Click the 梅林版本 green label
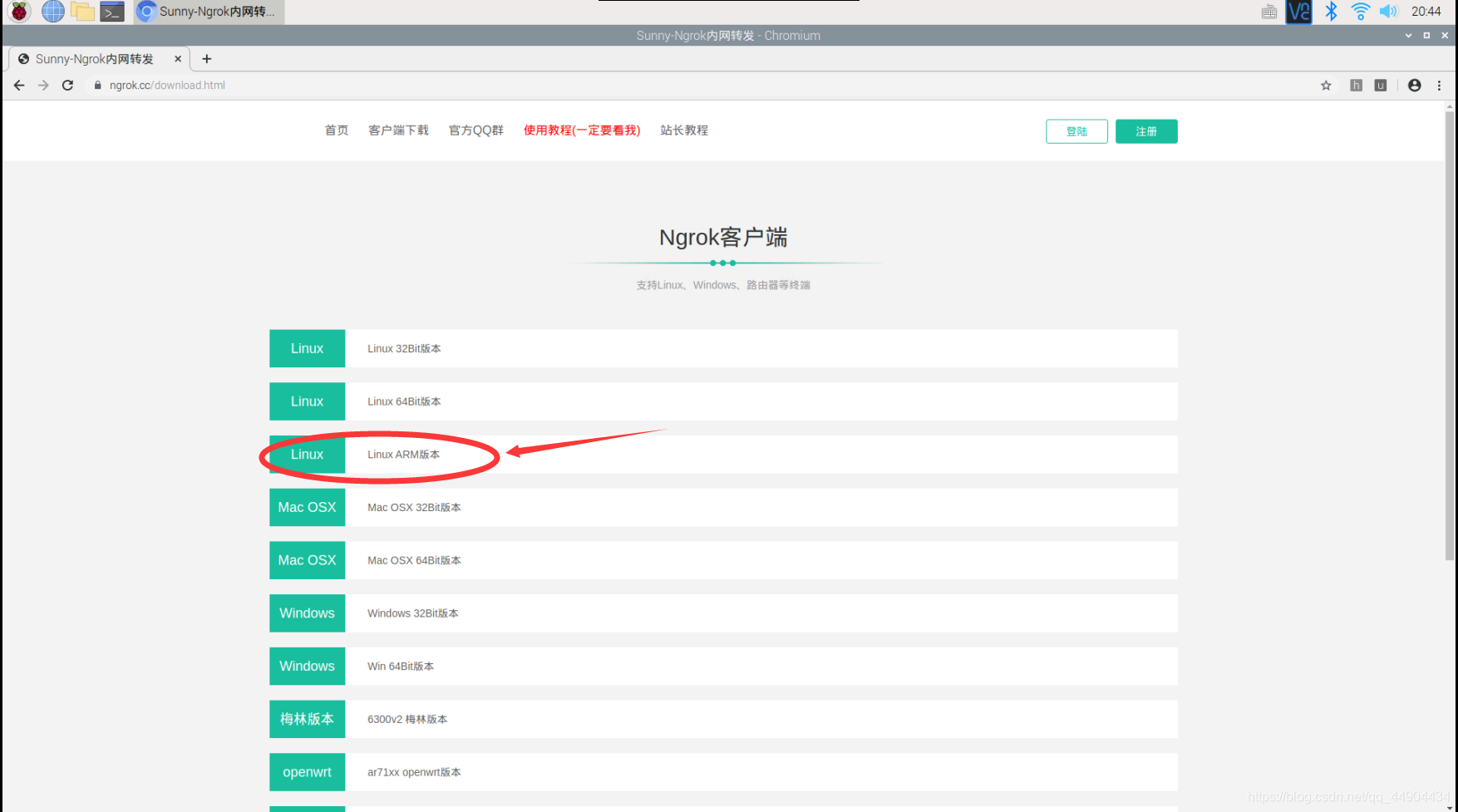The image size is (1458, 812). click(x=307, y=719)
